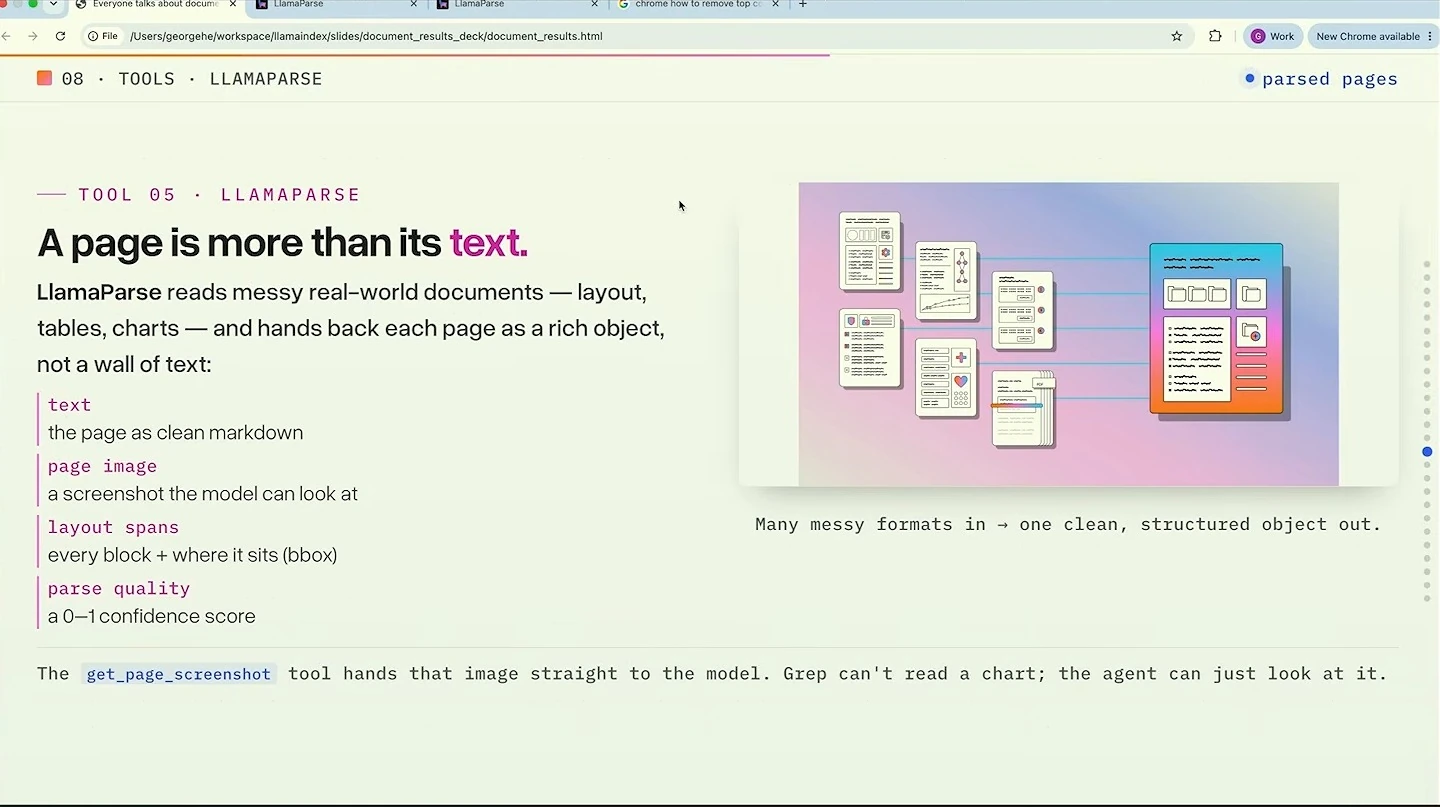Image resolution: width=1440 pixels, height=807 pixels.
Task: Reload the page with the refresh icon
Action: [60, 36]
